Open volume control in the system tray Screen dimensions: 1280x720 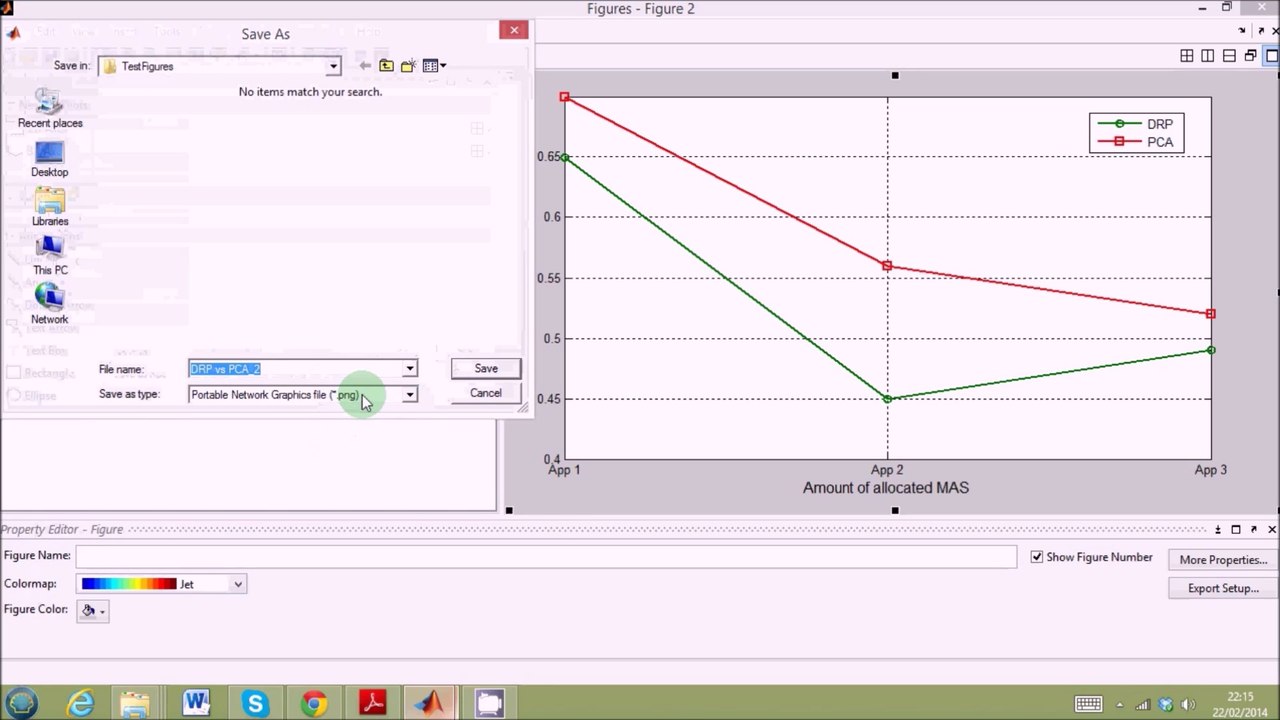pyautogui.click(x=1188, y=704)
